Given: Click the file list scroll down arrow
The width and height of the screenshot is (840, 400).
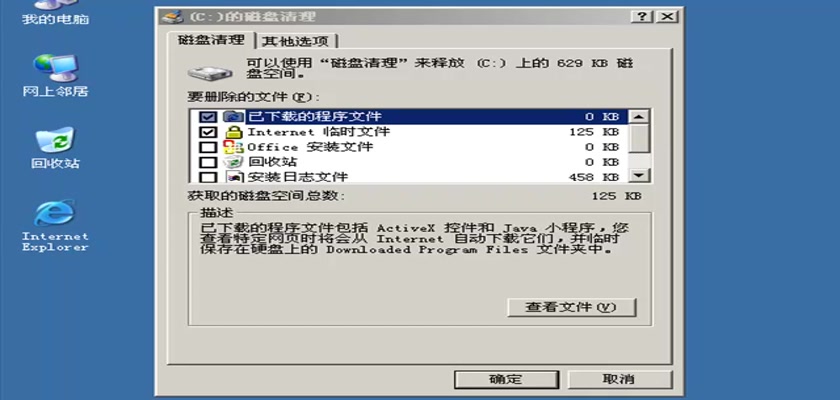Looking at the screenshot, I should pyautogui.click(x=639, y=175).
